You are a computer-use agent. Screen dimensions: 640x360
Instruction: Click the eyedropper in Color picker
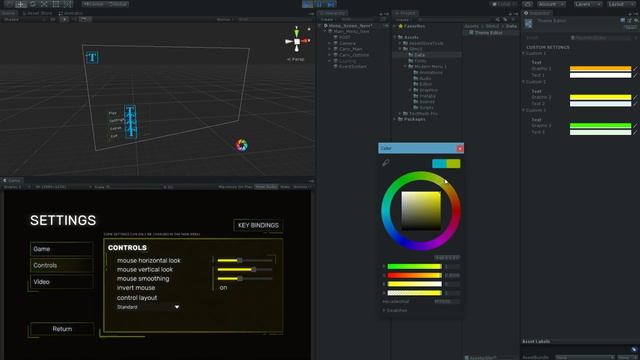click(x=385, y=163)
